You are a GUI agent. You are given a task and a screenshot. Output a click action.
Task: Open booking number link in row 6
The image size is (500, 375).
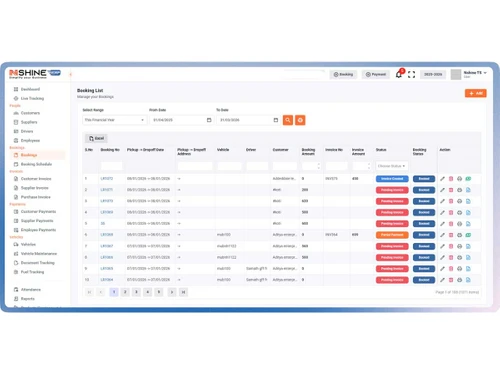click(107, 235)
